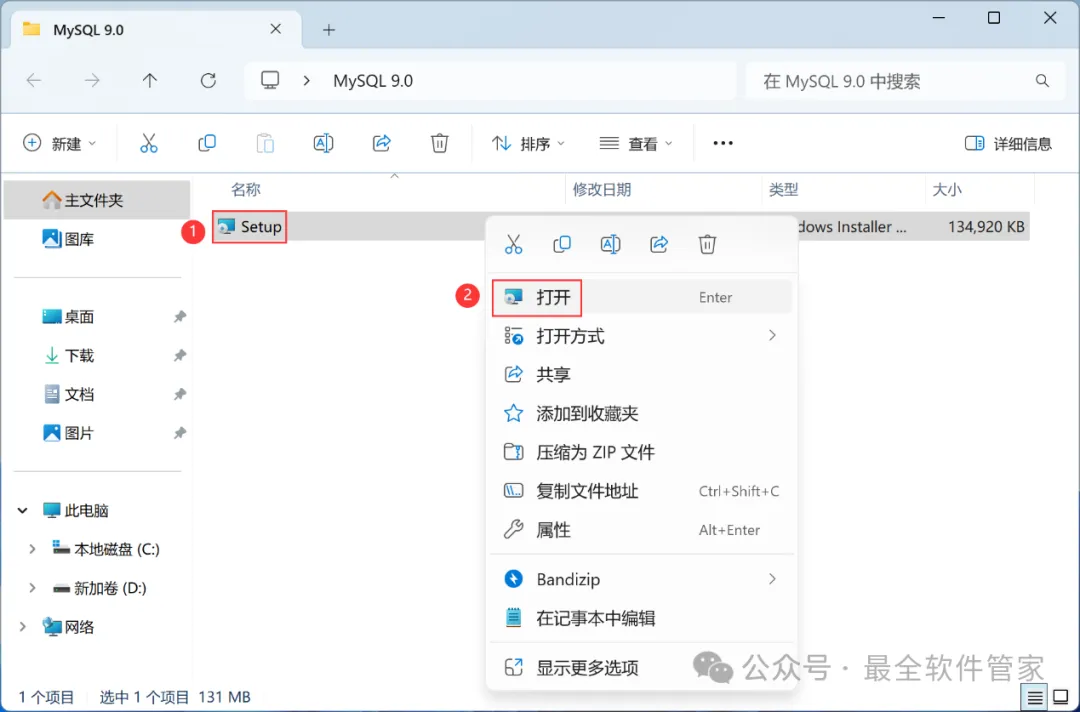Click the Copy icon in the toolbar
Image resolution: width=1080 pixels, height=712 pixels.
(207, 143)
